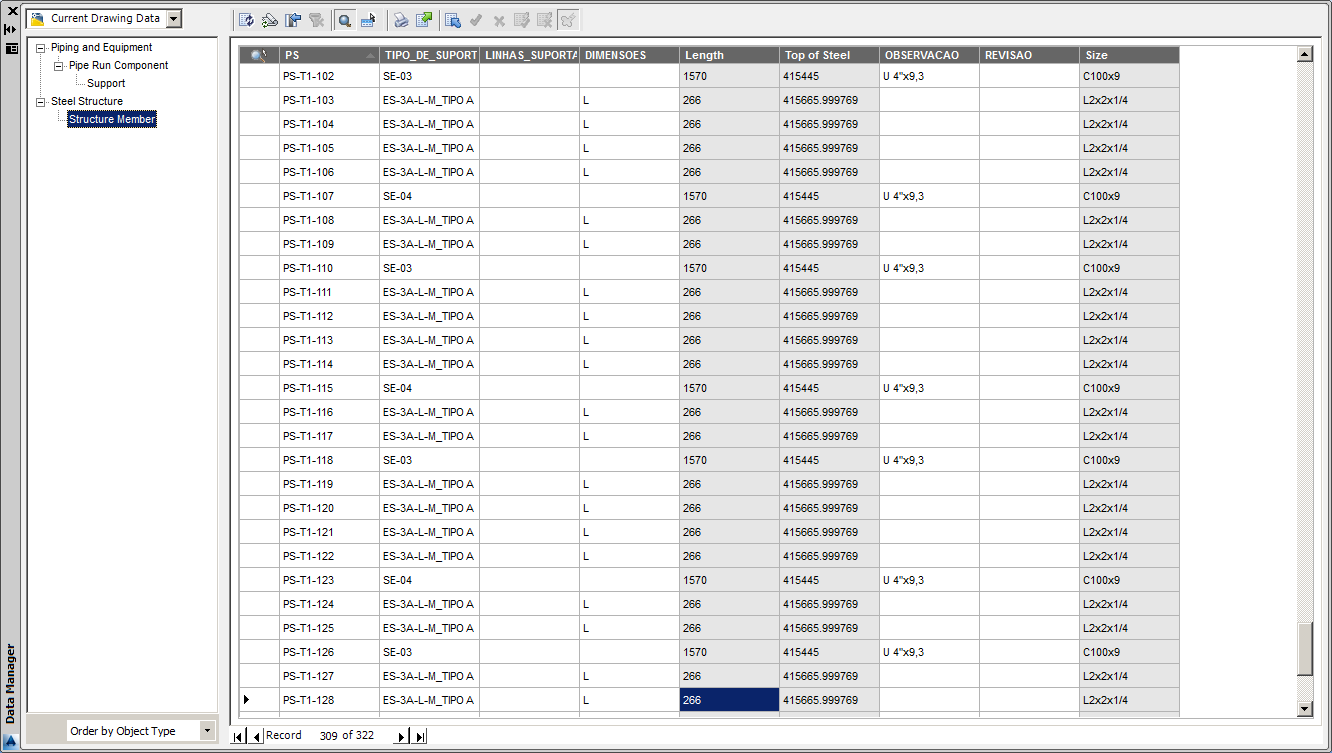Viewport: 1332px width, 753px height.
Task: Click SE-03 in the PS-T1-110 row
Action: pos(429,268)
